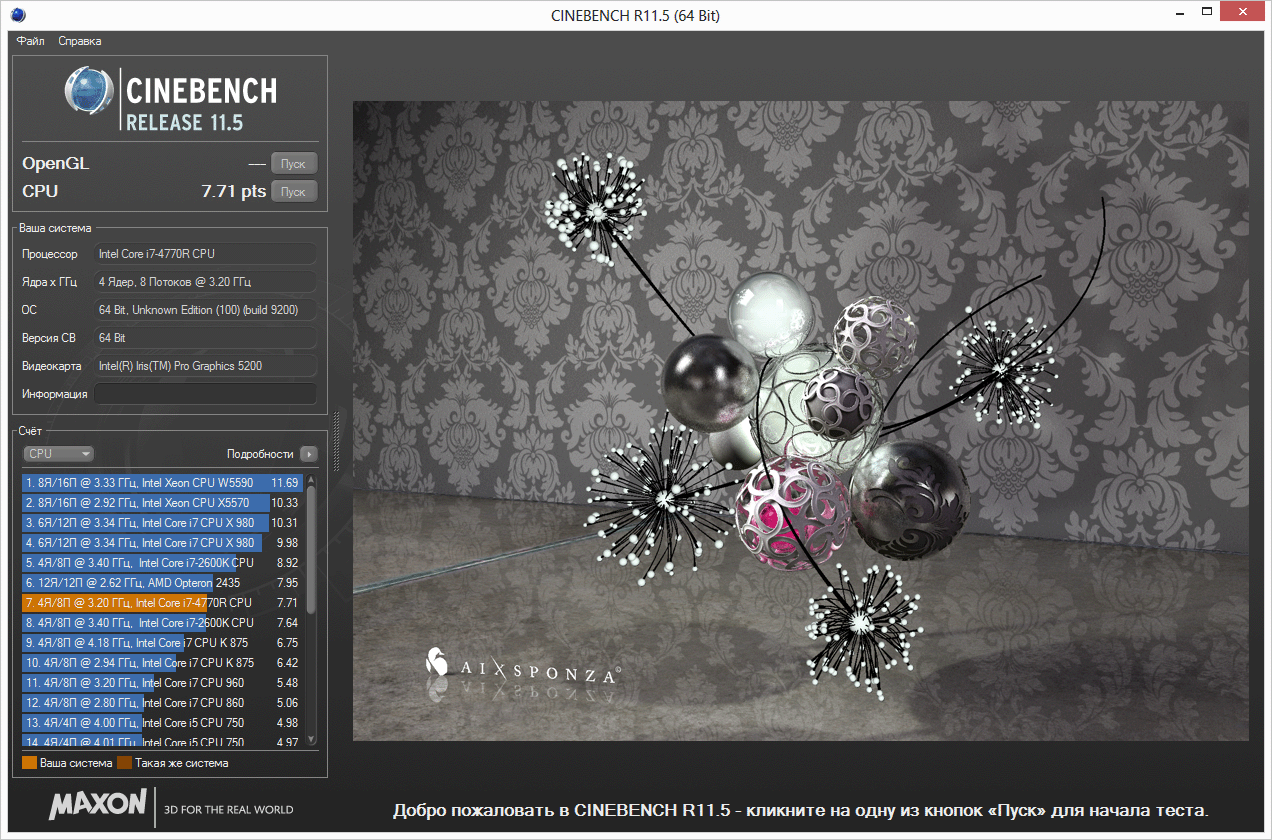1272x840 pixels.
Task: Open the CPU ranking type dropdown
Action: pyautogui.click(x=58, y=454)
